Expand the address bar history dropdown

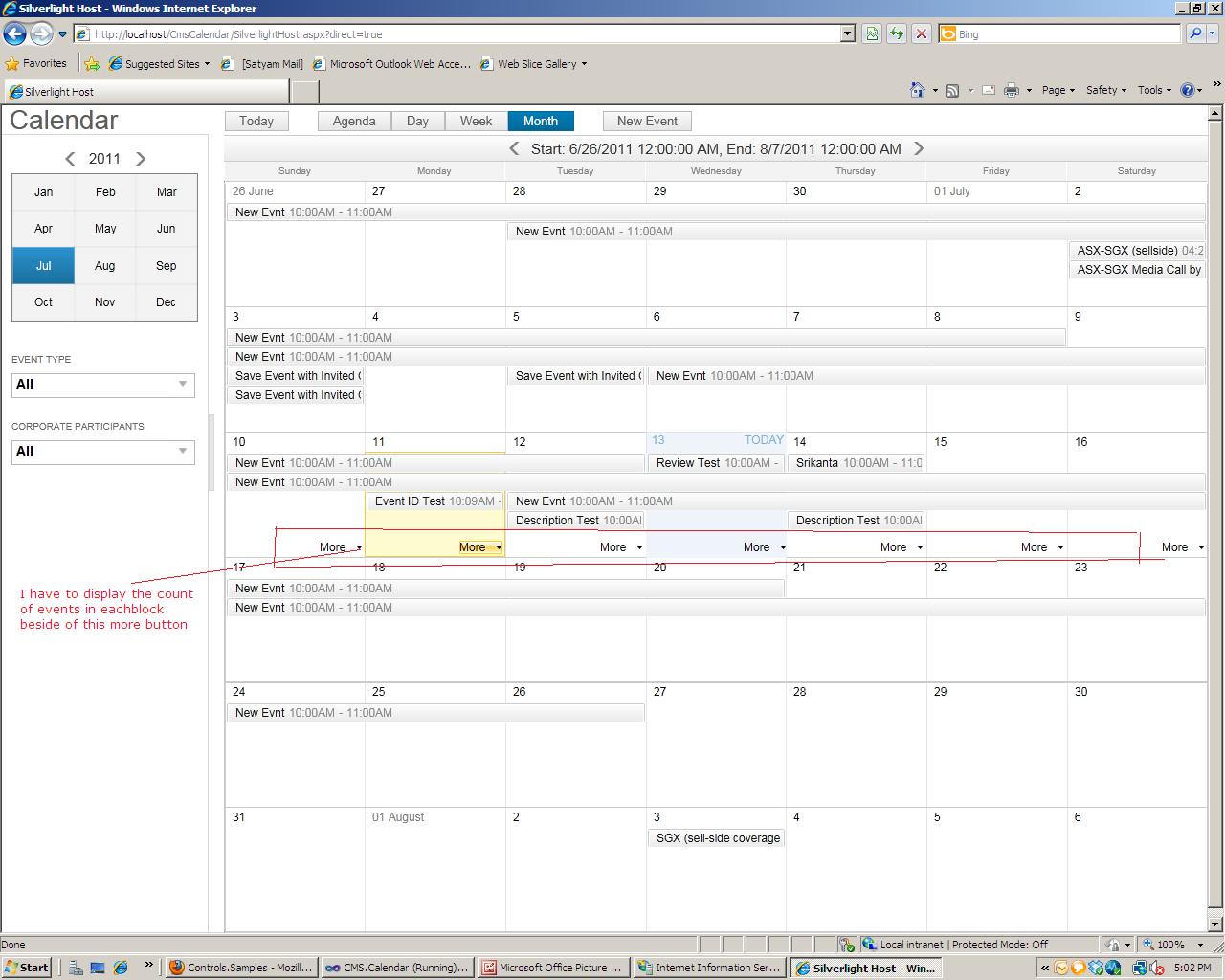847,33
